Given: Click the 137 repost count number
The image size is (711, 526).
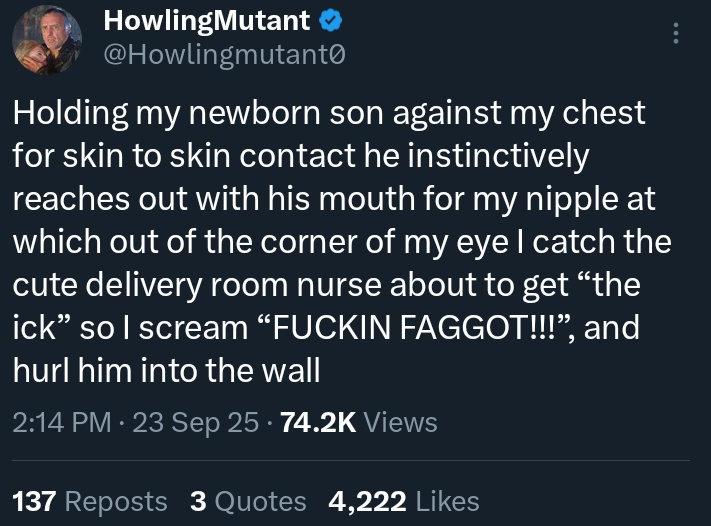Looking at the screenshot, I should (x=33, y=500).
